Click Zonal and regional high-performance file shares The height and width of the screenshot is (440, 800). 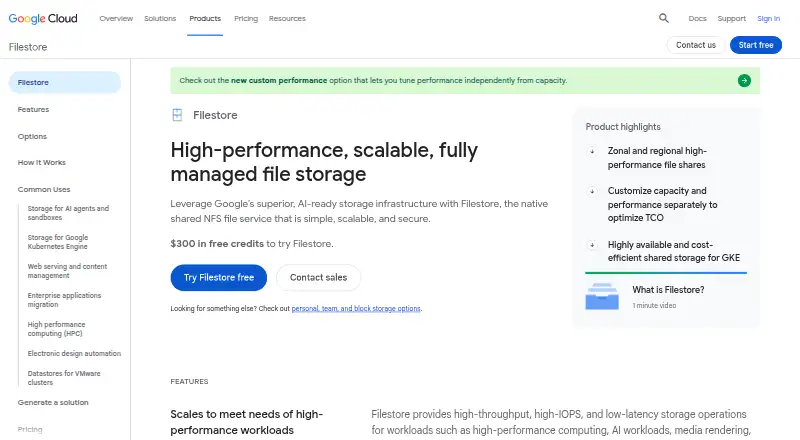[657, 158]
